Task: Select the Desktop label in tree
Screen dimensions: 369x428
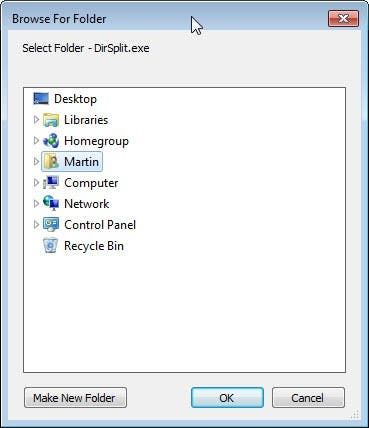Action: (75, 99)
